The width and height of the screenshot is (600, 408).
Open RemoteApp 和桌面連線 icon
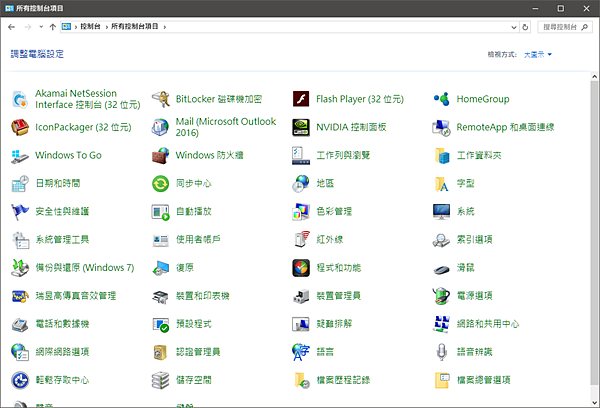pos(441,127)
